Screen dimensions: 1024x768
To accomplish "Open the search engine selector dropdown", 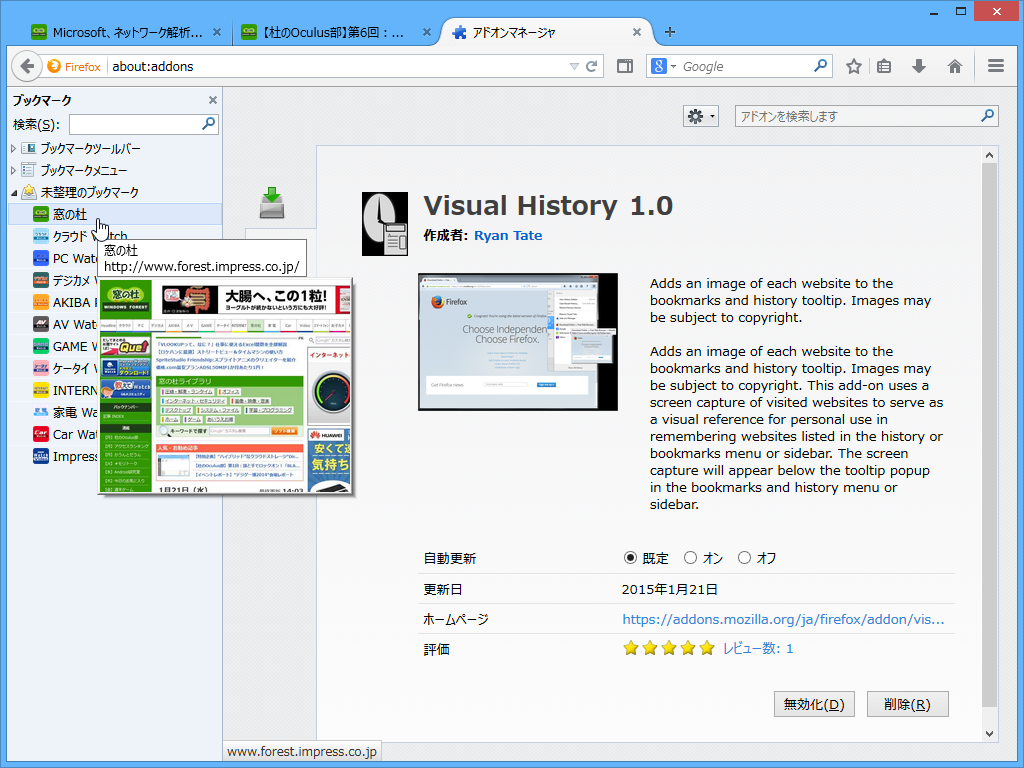I will 664,66.
